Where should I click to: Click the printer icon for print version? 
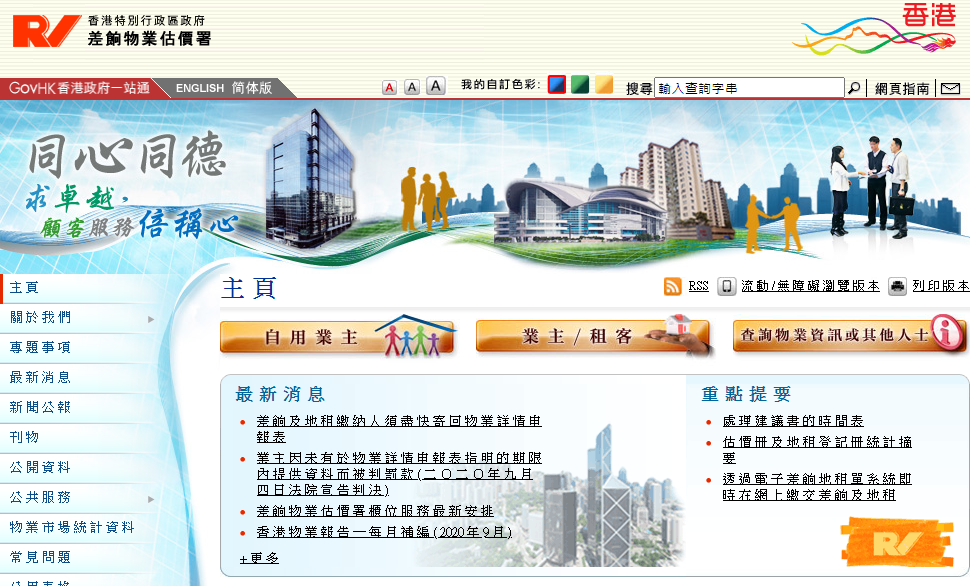pos(897,286)
